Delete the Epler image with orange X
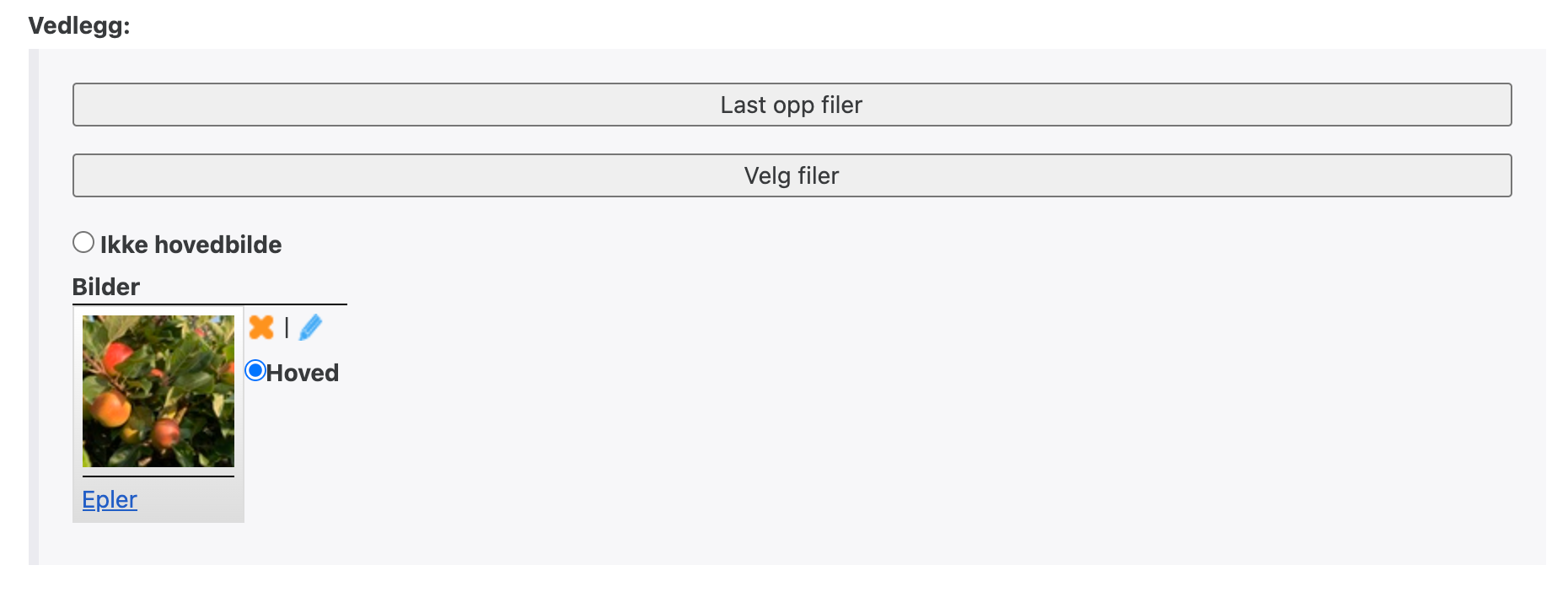 pyautogui.click(x=261, y=327)
